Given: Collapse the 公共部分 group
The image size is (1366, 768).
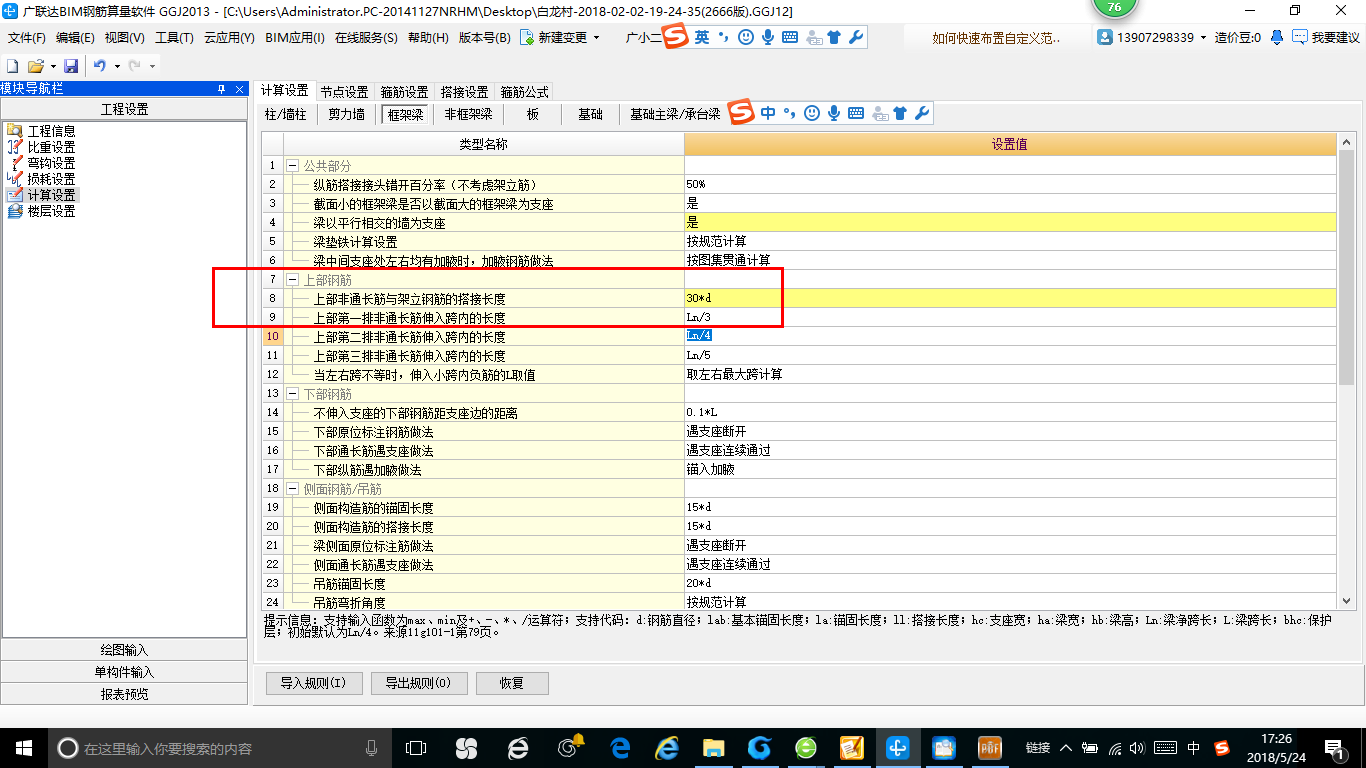Looking at the screenshot, I should [x=292, y=165].
